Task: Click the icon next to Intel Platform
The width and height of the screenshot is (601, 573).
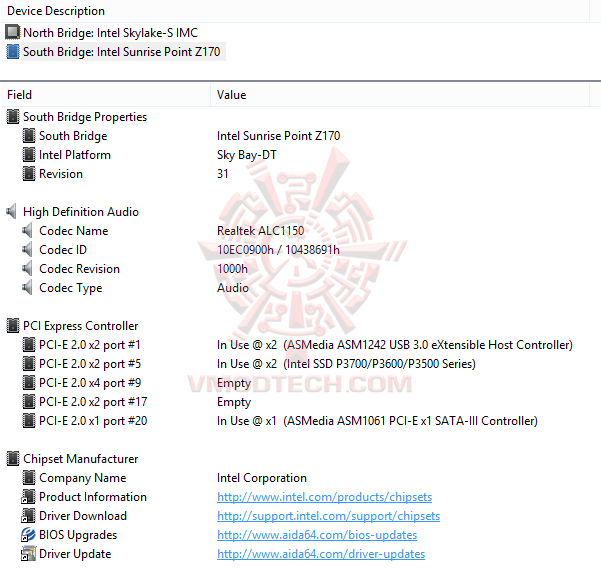Action: click(29, 155)
